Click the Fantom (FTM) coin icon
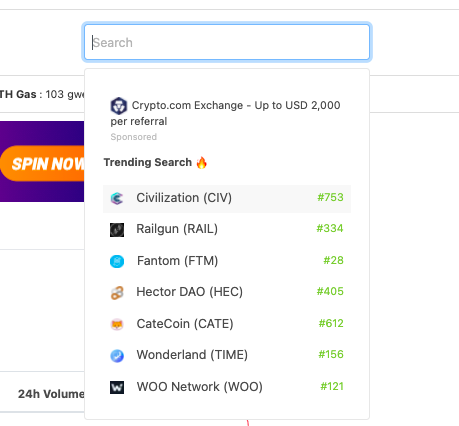The width and height of the screenshot is (459, 426). [117, 261]
